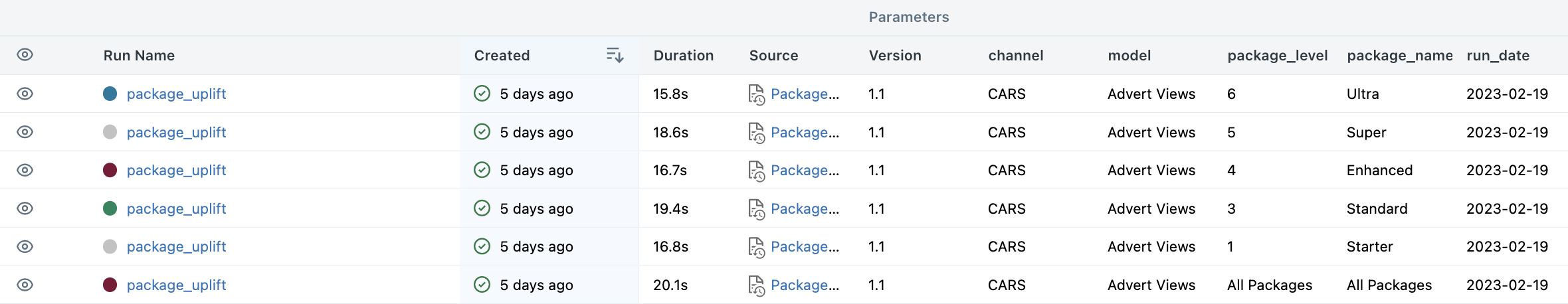Click success status icon in 20.1s run
This screenshot has width=1568, height=304.
(x=482, y=285)
